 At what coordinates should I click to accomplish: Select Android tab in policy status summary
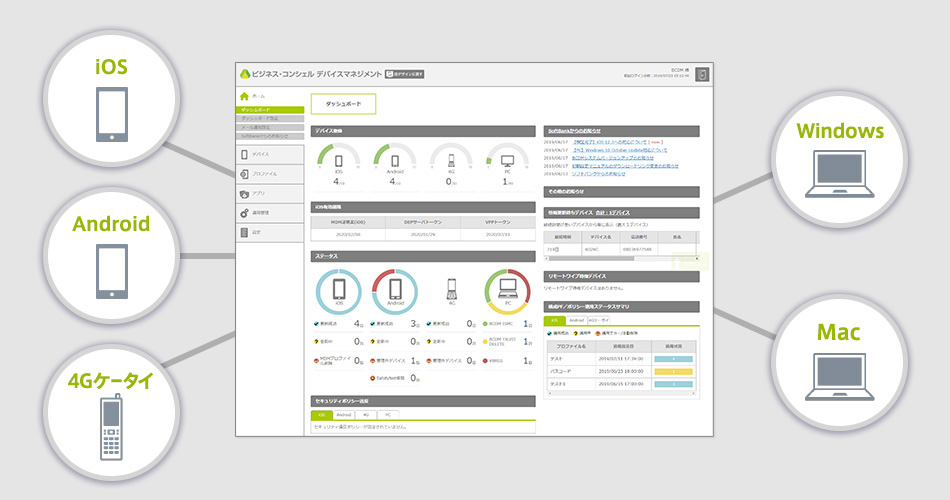[x=576, y=321]
